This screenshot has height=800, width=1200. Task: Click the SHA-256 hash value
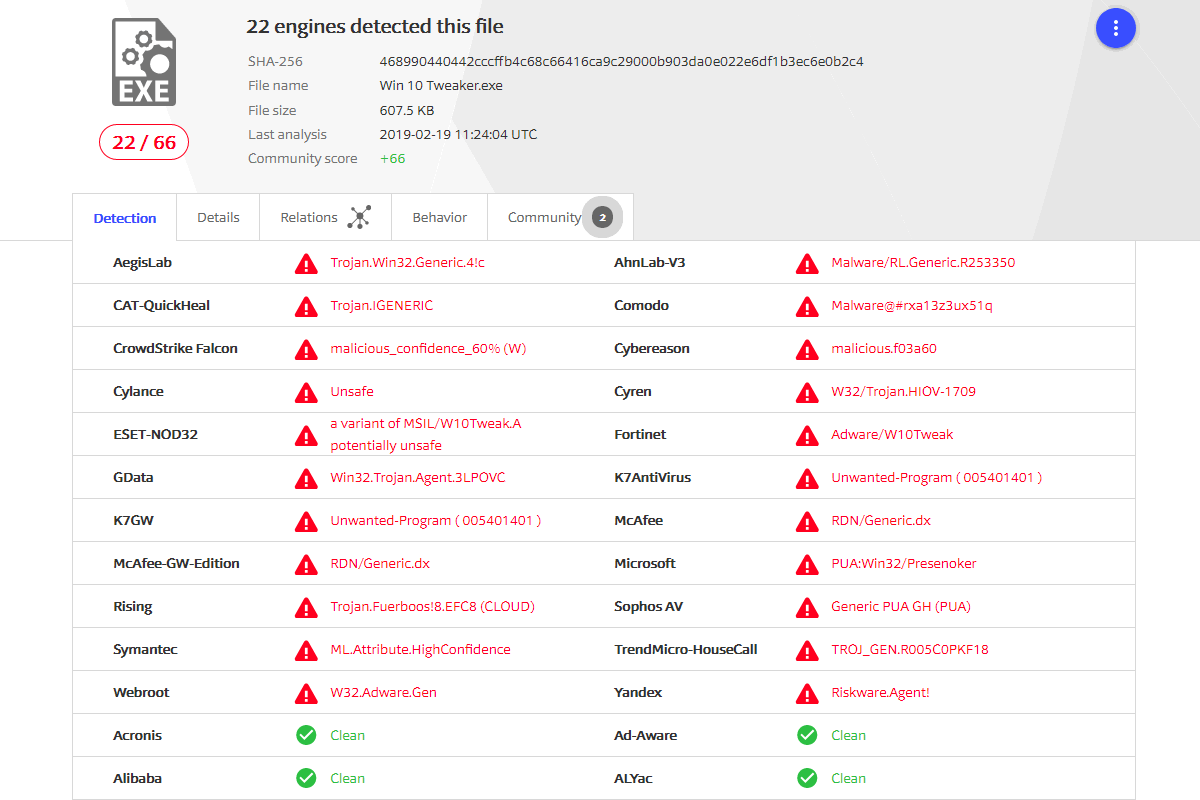(622, 61)
